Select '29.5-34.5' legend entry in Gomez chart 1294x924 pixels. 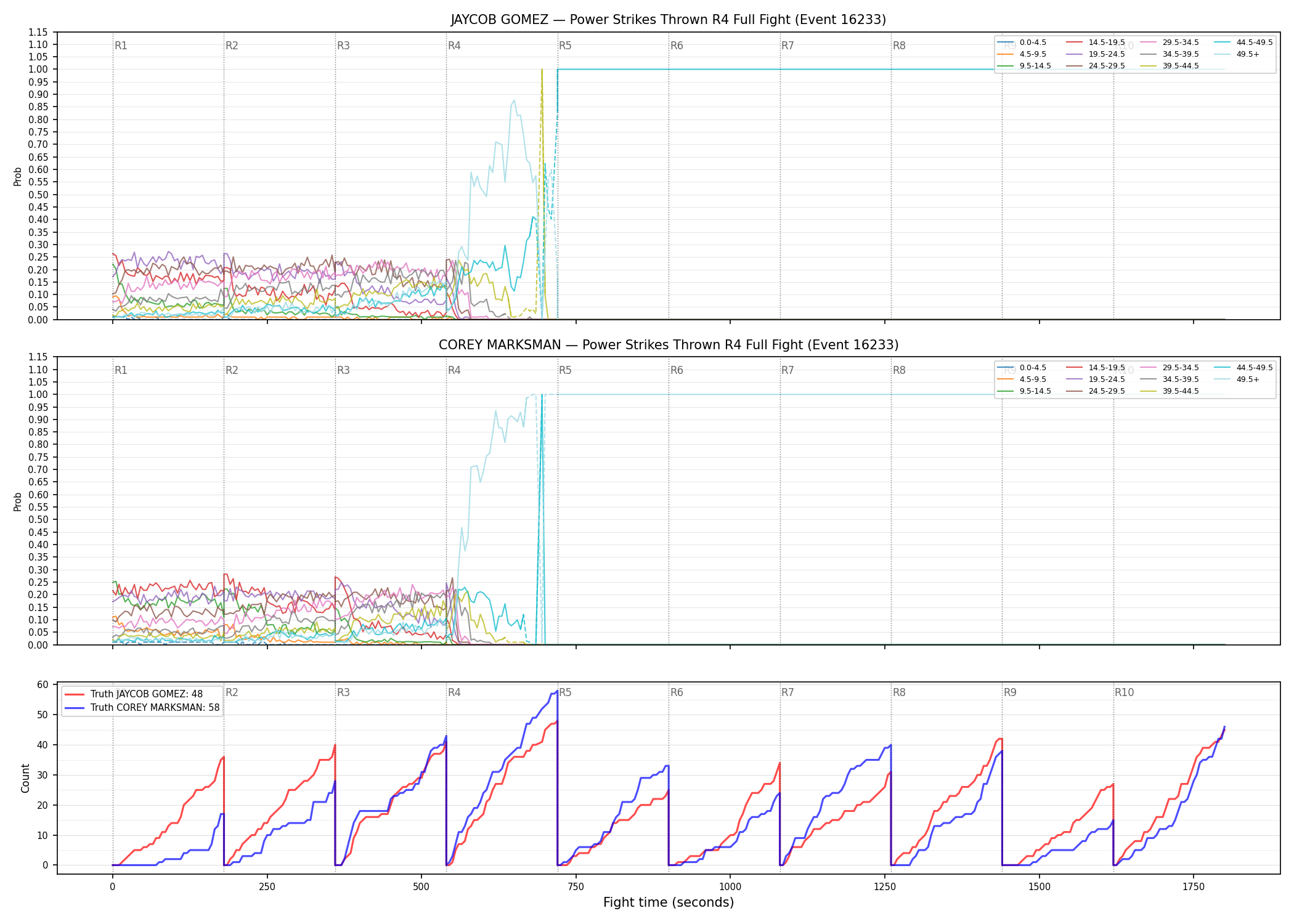[1170, 43]
